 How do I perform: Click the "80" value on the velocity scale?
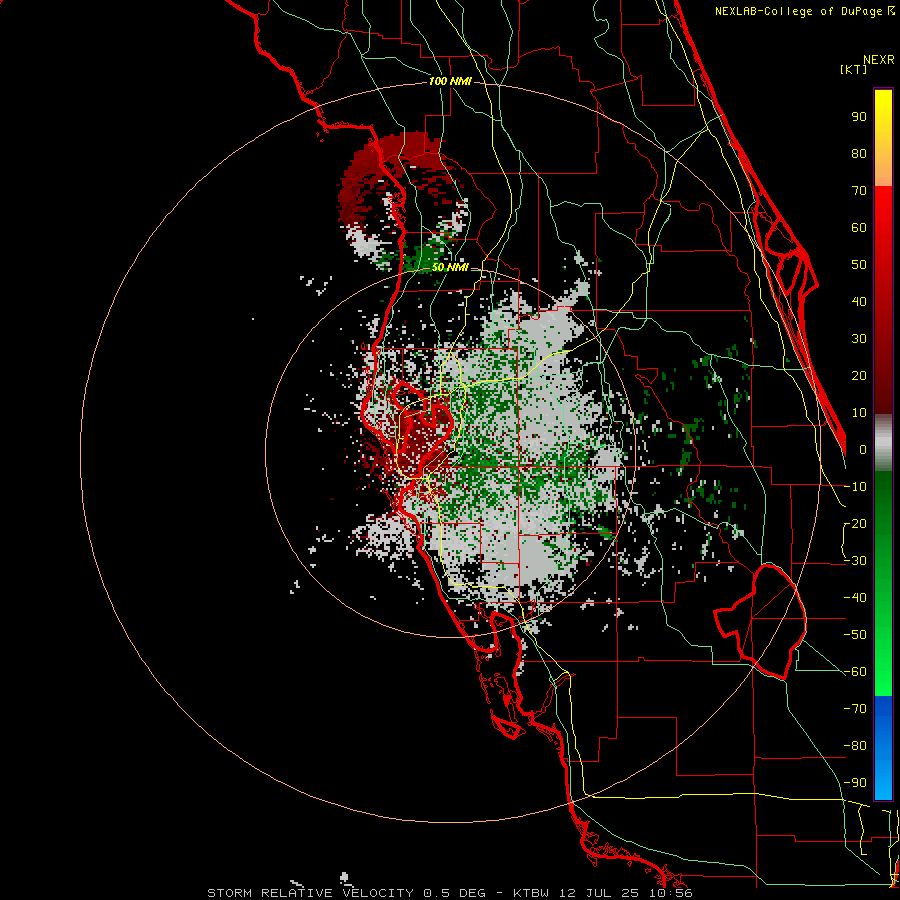tap(859, 153)
